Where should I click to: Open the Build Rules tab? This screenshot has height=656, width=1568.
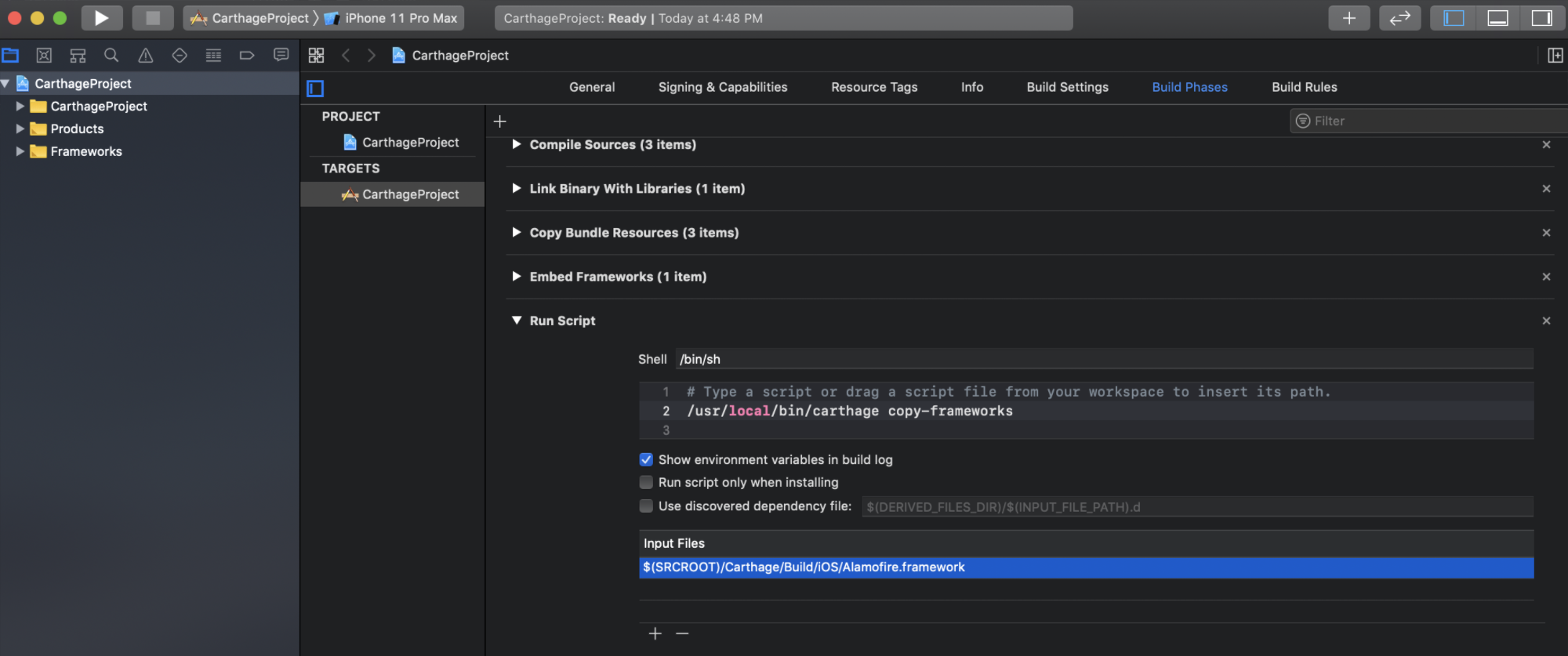coord(1305,87)
